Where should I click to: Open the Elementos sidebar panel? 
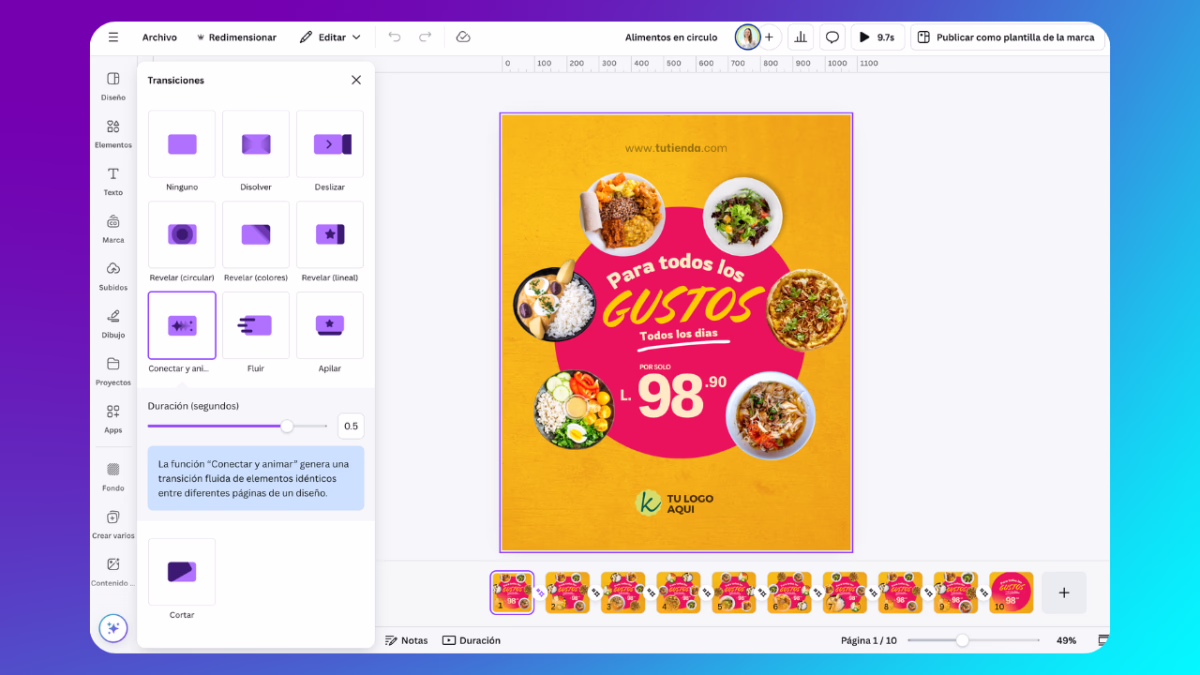(113, 134)
